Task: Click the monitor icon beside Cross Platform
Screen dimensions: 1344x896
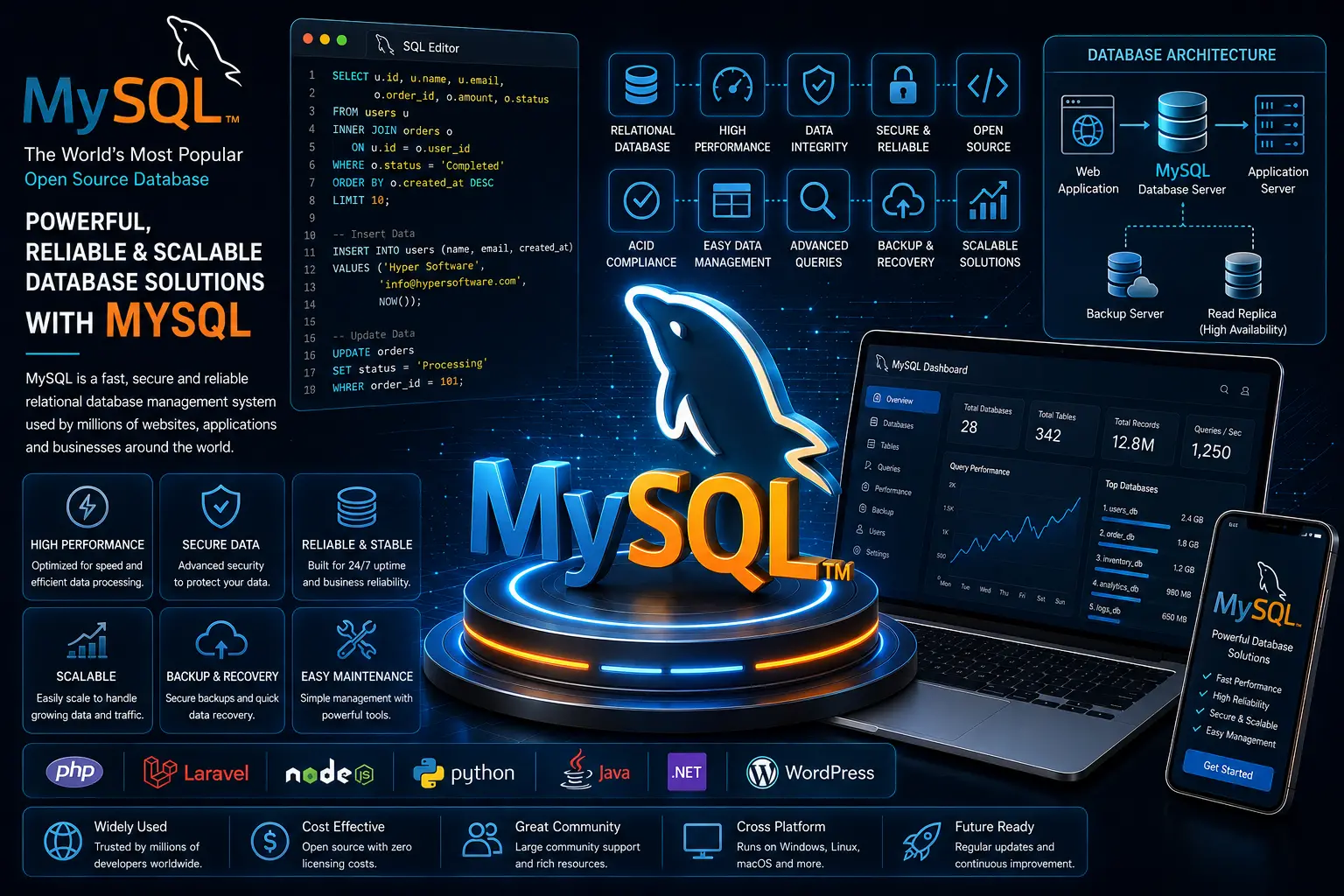Action: (702, 842)
